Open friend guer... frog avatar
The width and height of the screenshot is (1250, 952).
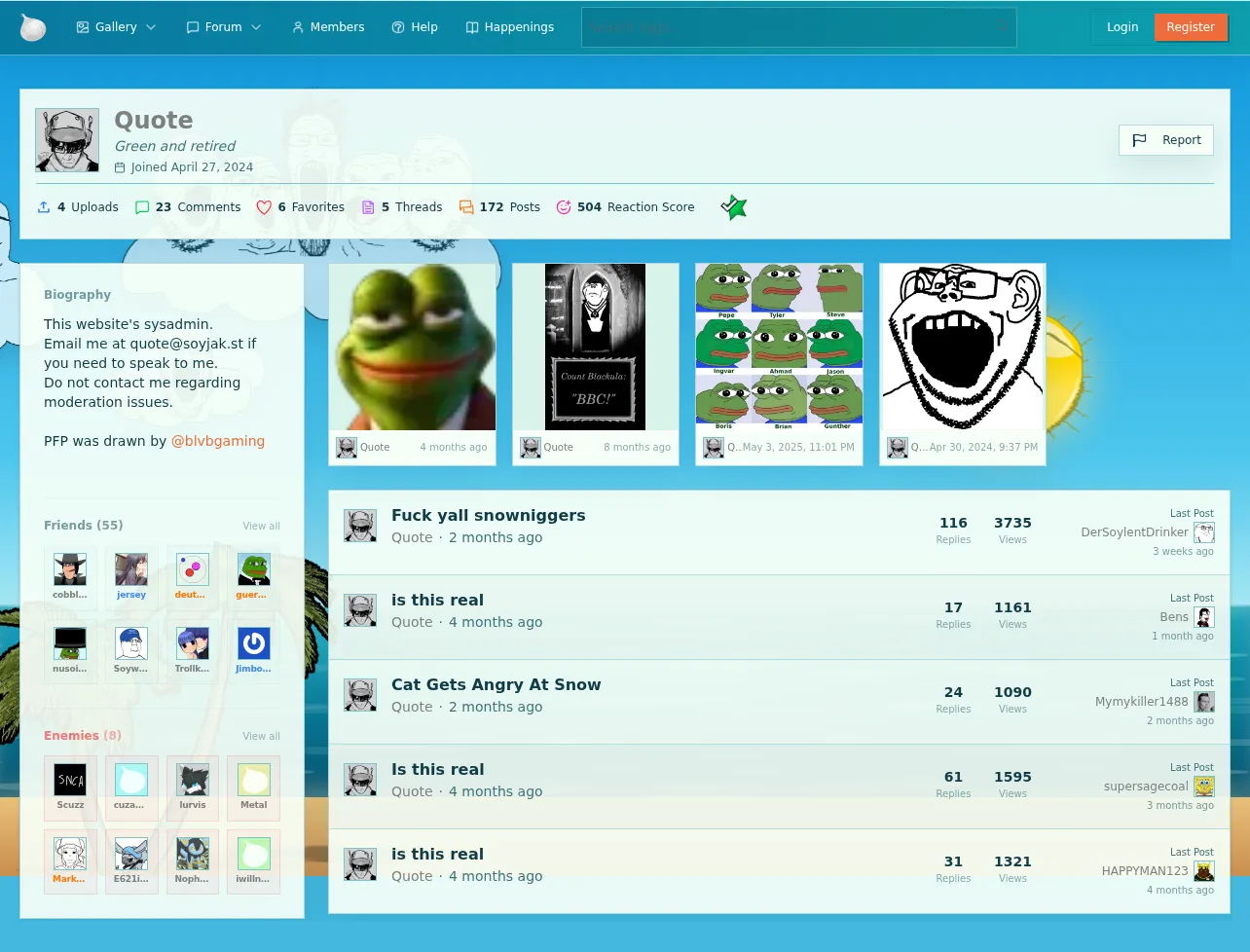(x=254, y=569)
